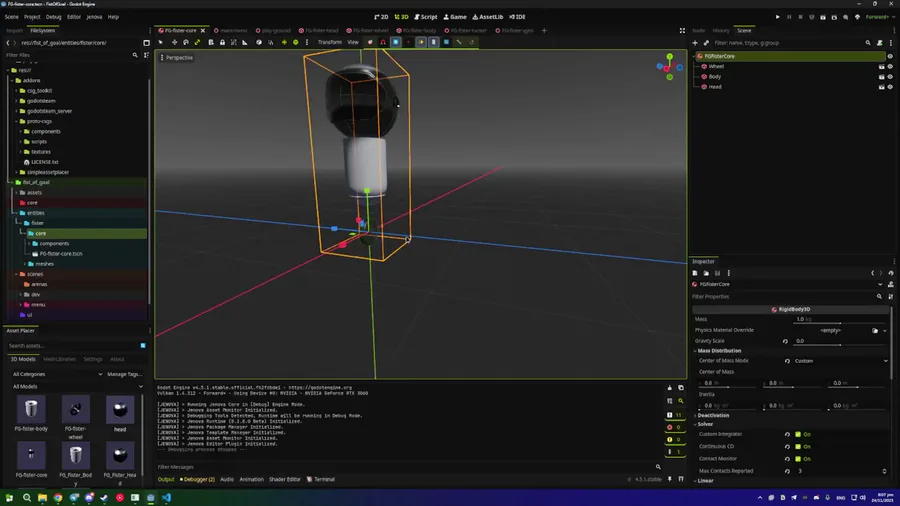Click the Max Contacts Reported stepper
900x506 pixels.
click(885, 471)
